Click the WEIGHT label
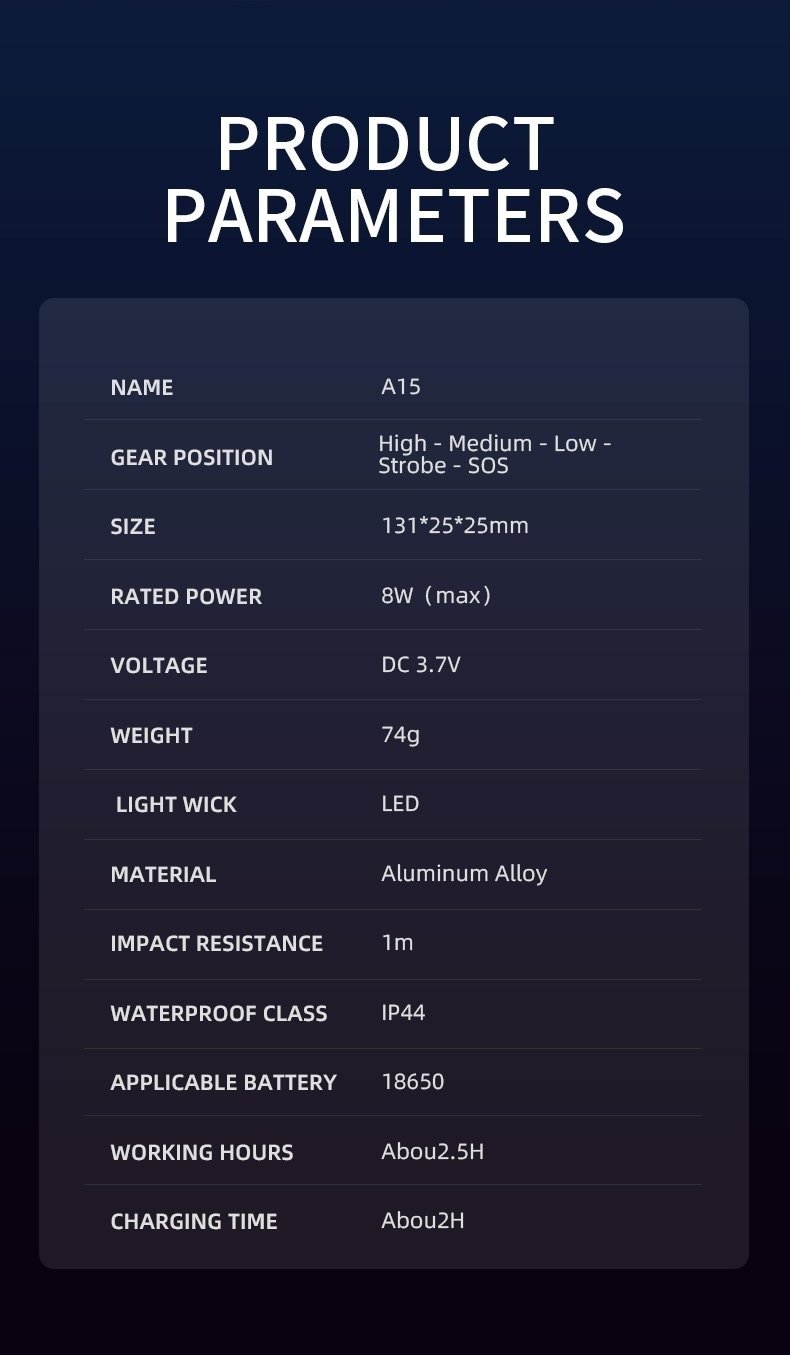The image size is (790, 1355). (151, 736)
